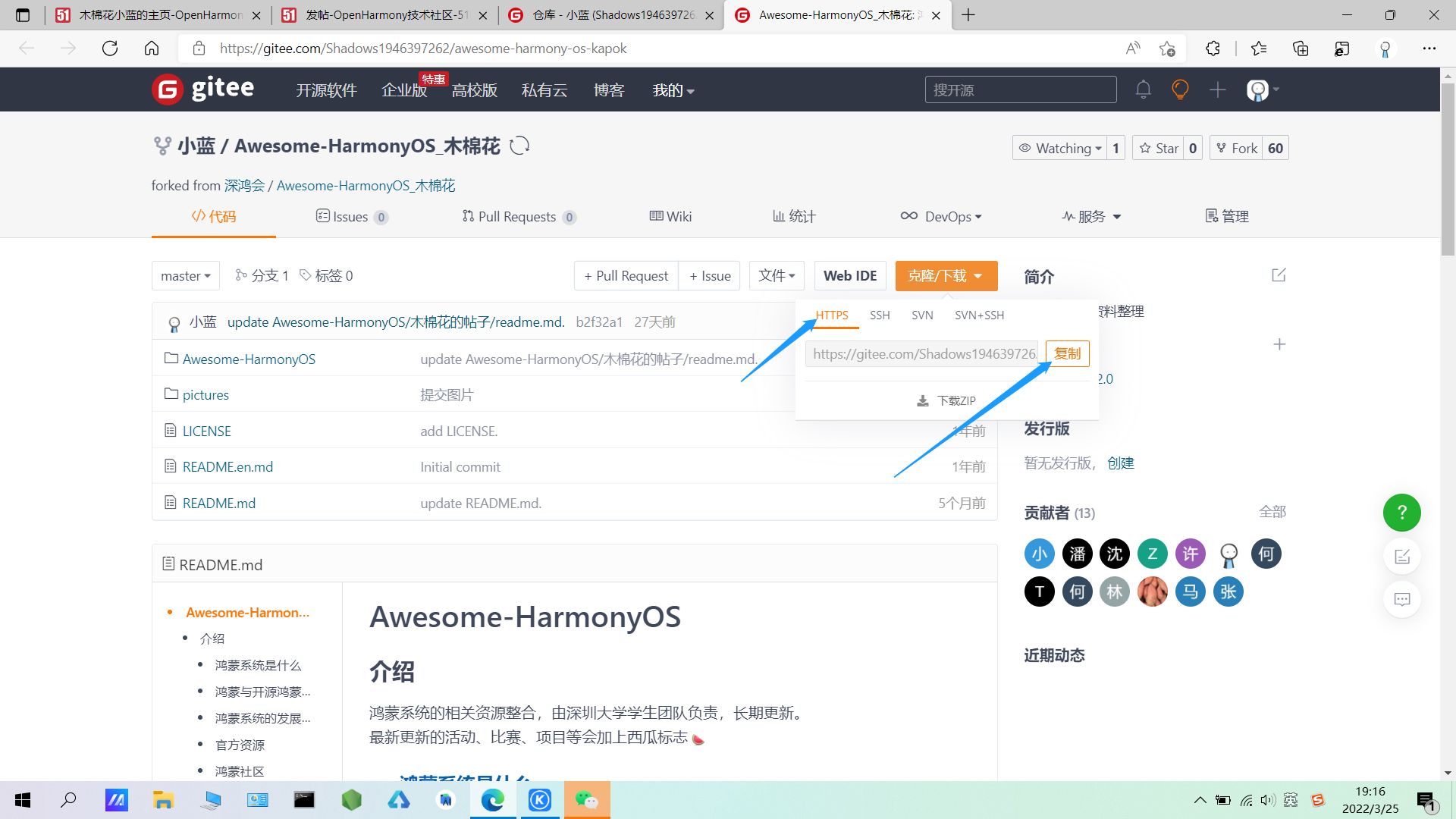Click the plus icon below 简介 panel
Viewport: 1456px width, 819px height.
(1279, 344)
